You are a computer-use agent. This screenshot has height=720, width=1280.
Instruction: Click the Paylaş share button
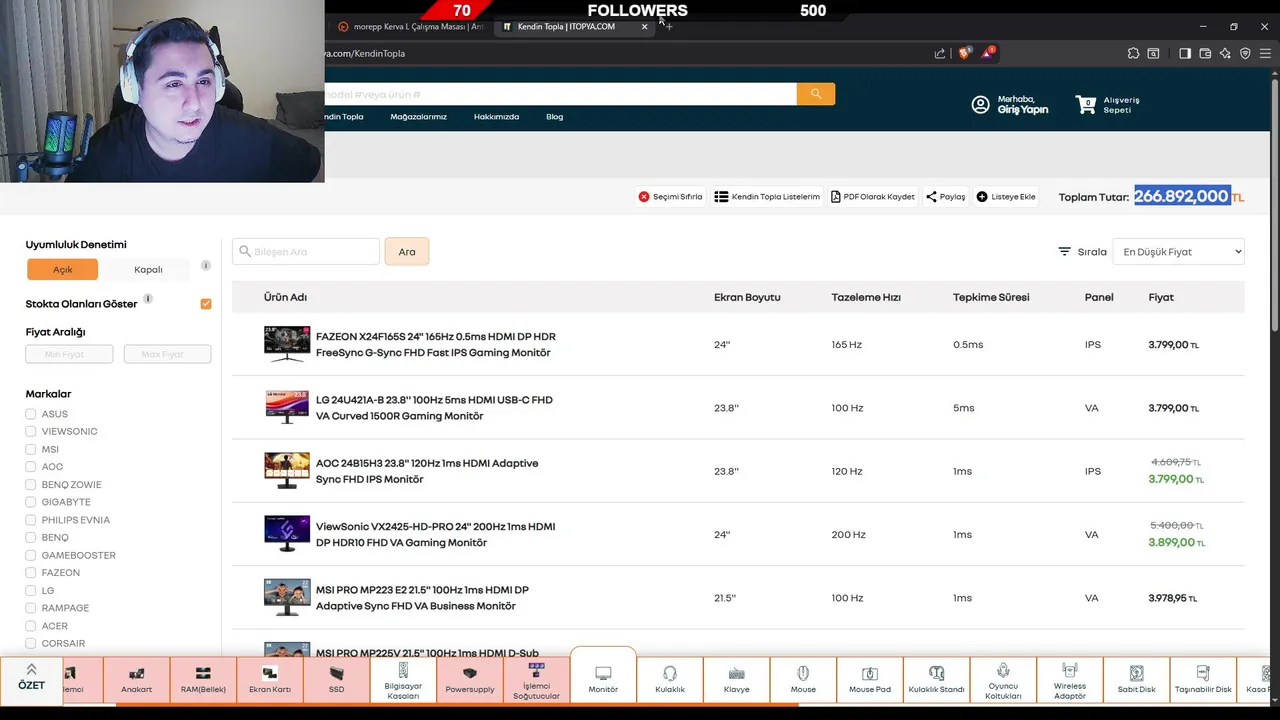(x=946, y=197)
